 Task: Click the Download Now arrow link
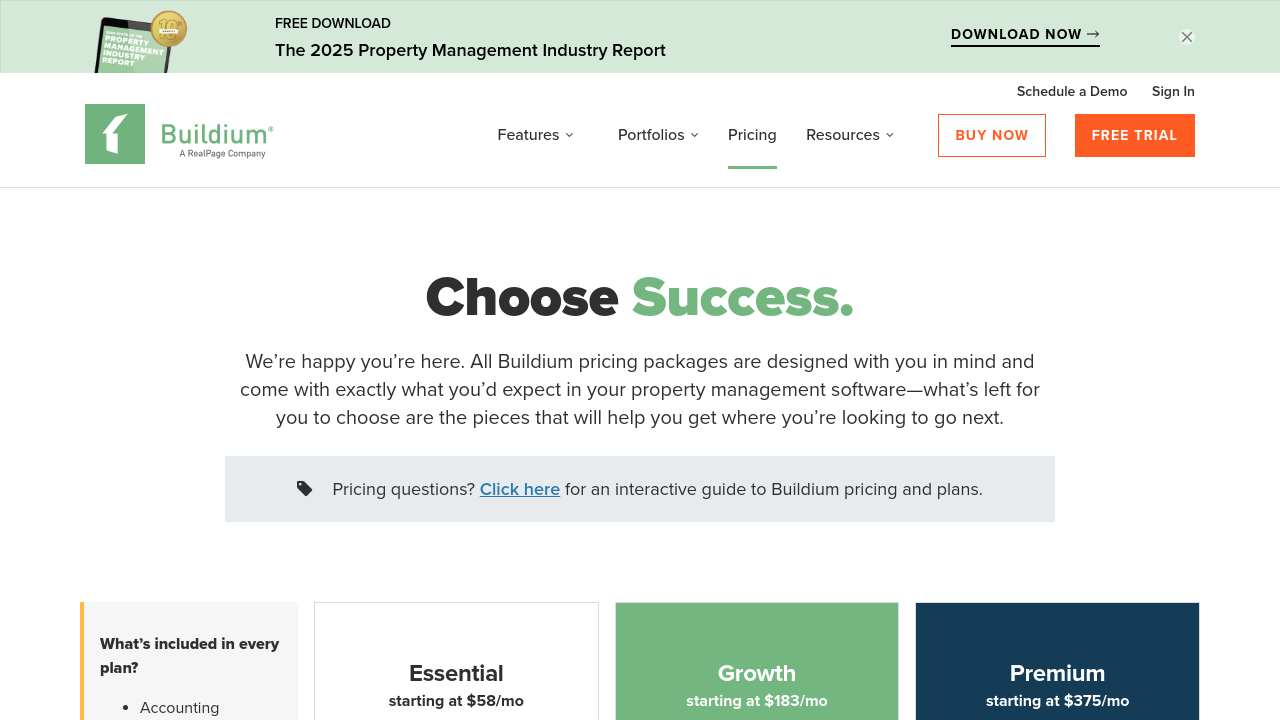[1025, 35]
